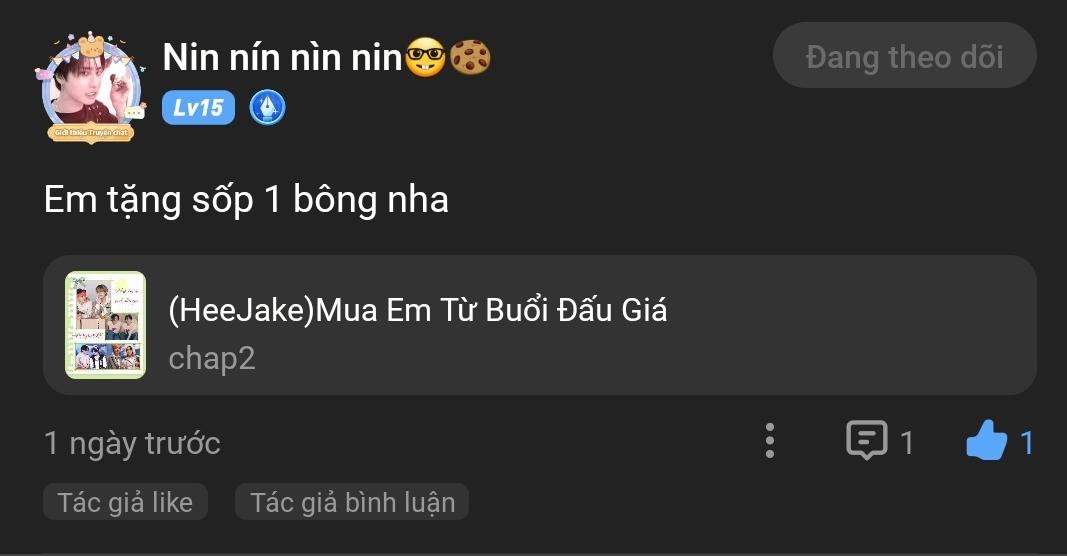This screenshot has width=1067, height=556.
Task: Click the "Tác giả like" tag
Action: [125, 502]
